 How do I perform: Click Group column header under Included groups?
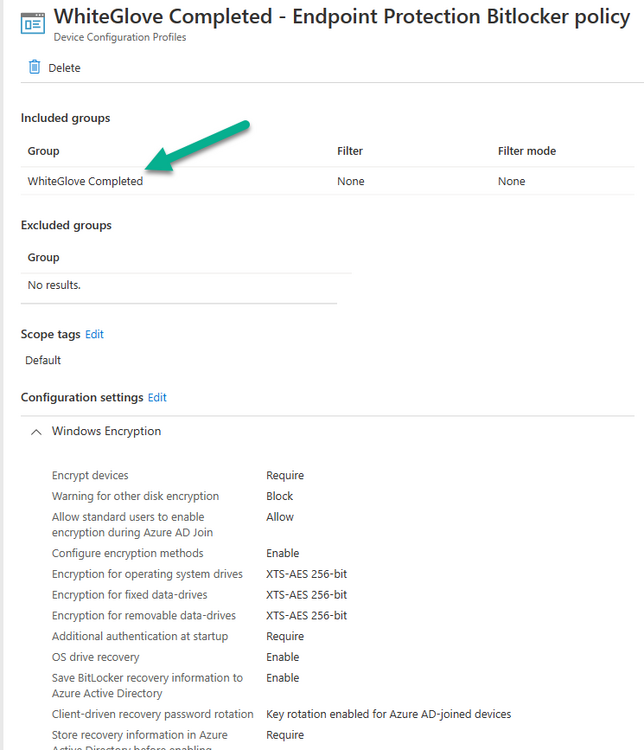click(x=44, y=151)
